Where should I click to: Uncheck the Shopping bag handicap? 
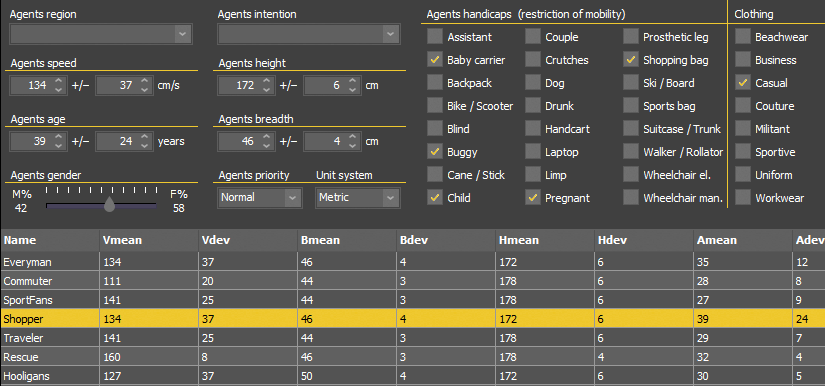tap(631, 60)
